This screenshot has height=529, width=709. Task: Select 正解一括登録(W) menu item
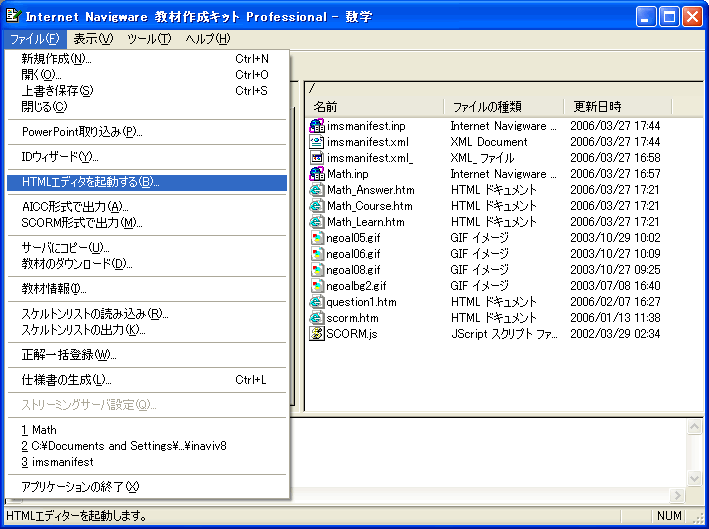147,355
